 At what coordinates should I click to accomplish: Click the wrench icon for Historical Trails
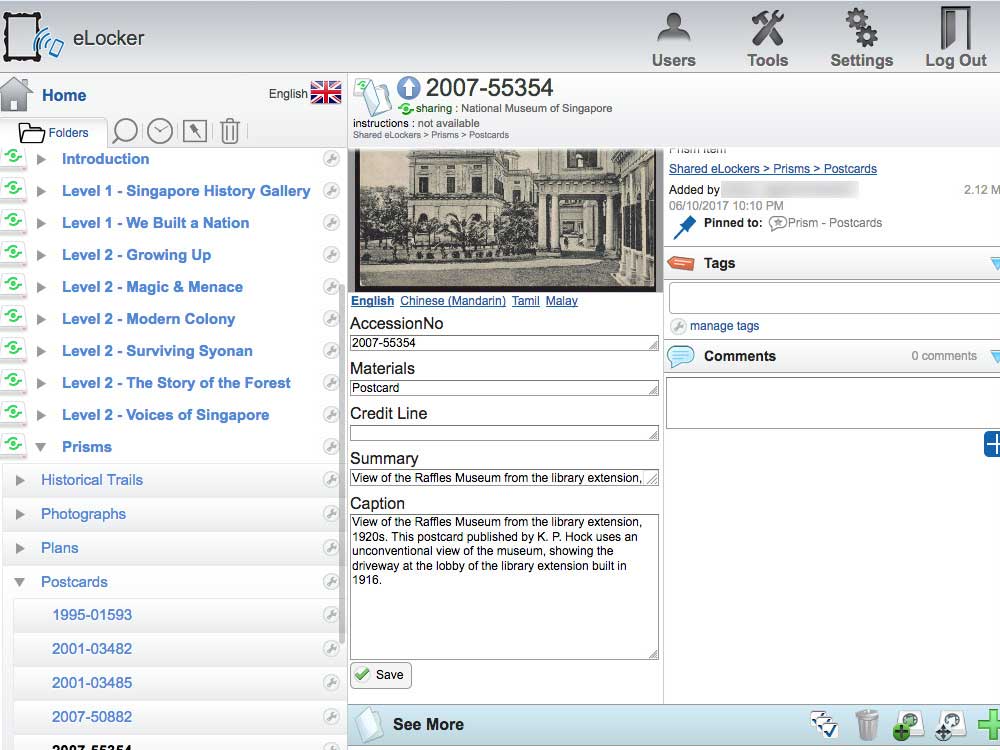click(x=331, y=480)
